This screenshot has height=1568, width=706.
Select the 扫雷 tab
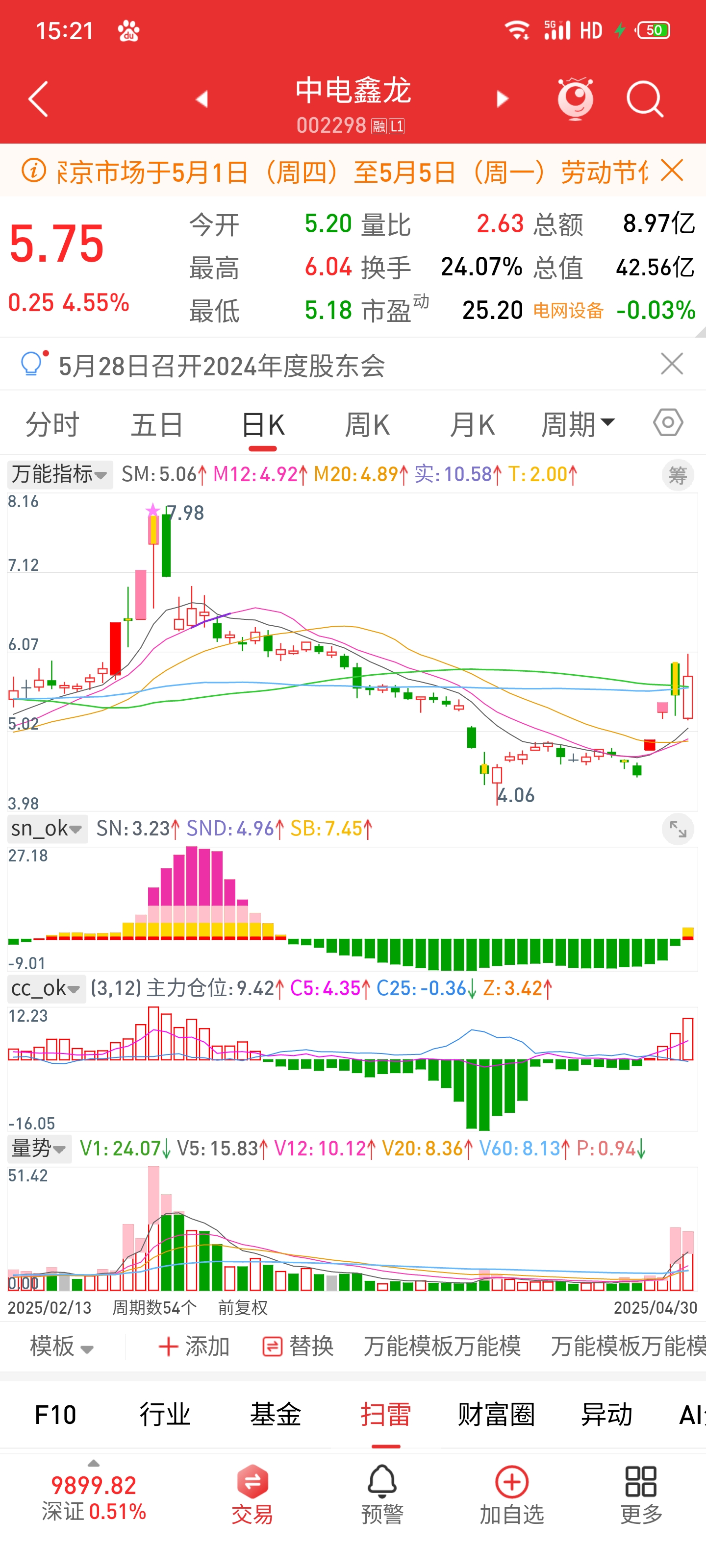coord(385,1415)
